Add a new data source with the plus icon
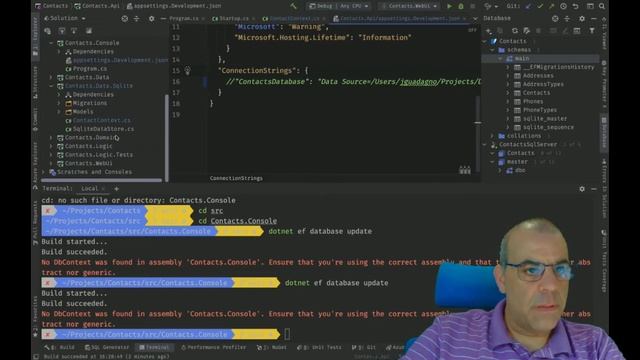 [x=489, y=31]
